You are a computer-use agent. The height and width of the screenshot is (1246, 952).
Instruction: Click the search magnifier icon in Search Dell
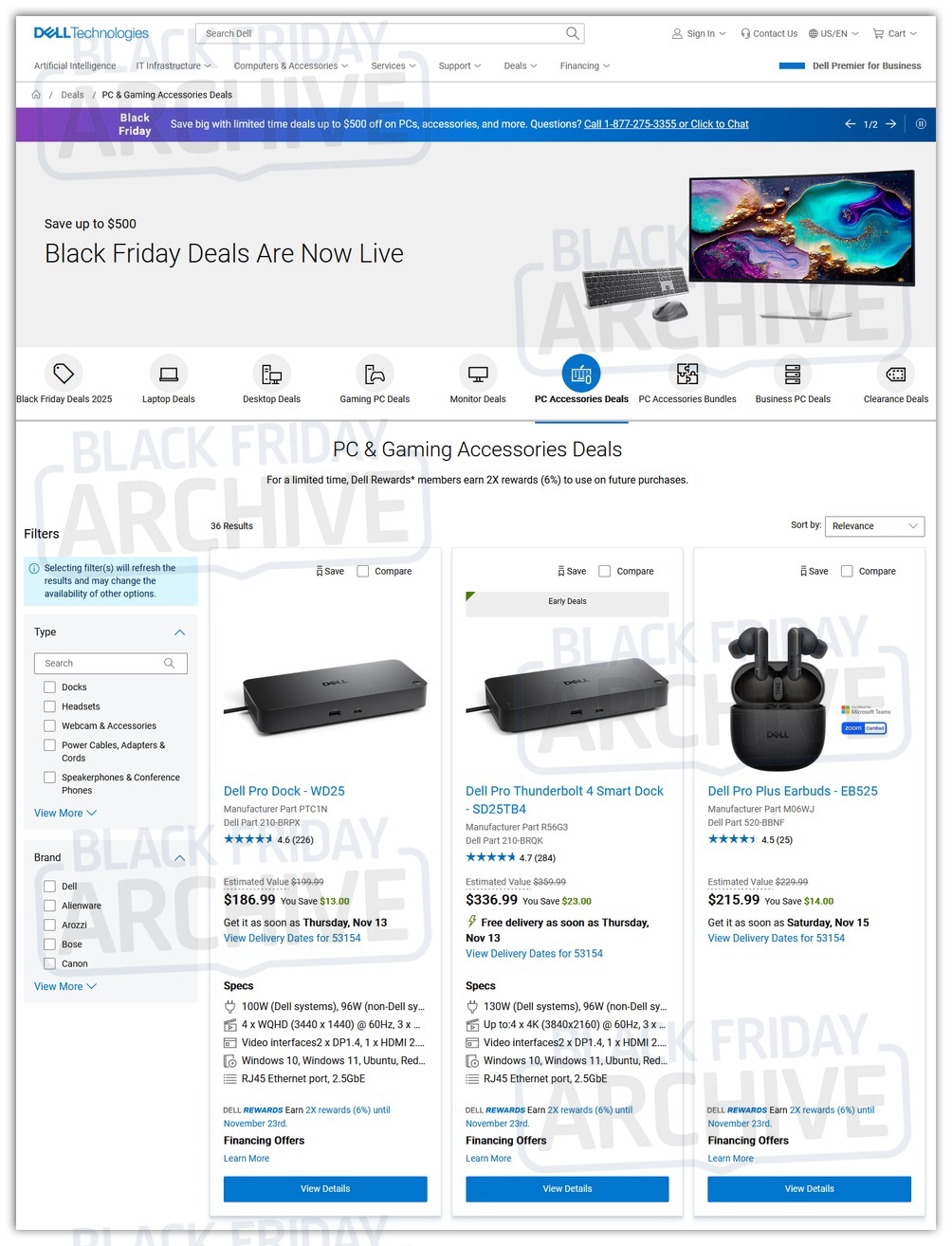[572, 33]
